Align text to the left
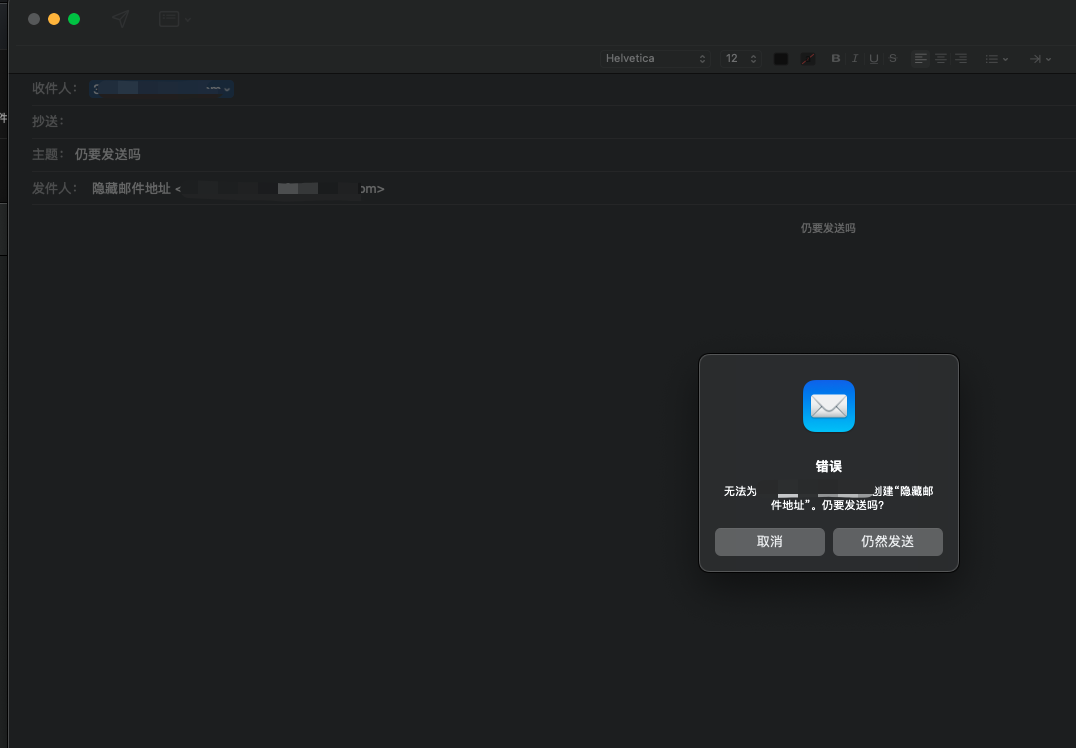The image size is (1076, 748). click(921, 59)
